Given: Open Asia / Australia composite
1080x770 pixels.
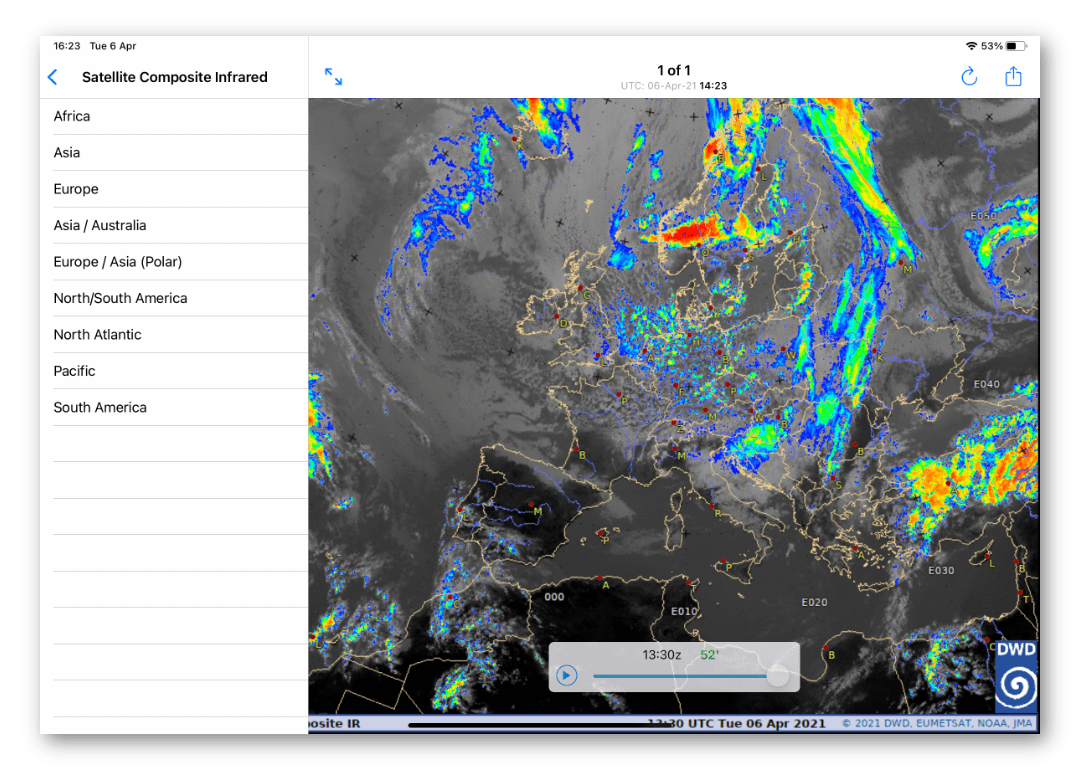Looking at the screenshot, I should coord(100,225).
